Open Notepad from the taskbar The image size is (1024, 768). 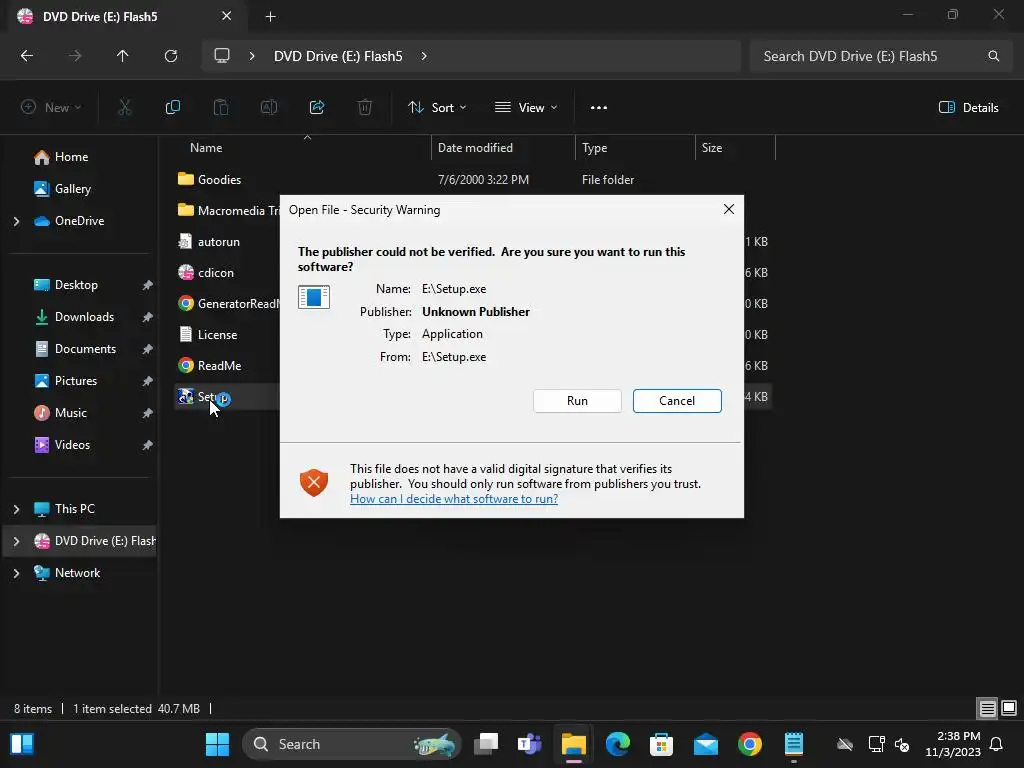pyautogui.click(x=793, y=744)
